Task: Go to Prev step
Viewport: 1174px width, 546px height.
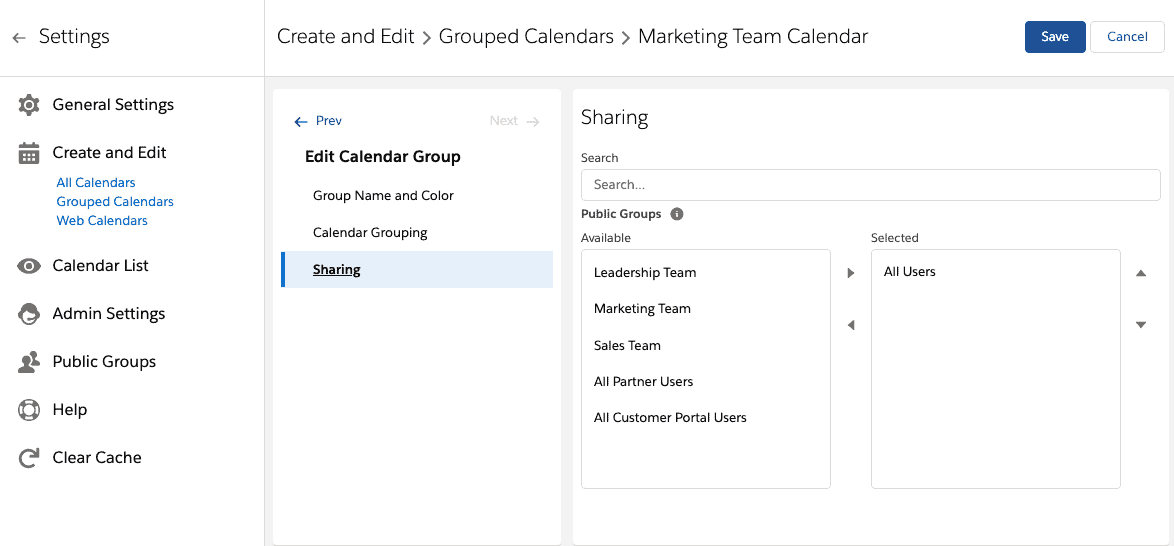Action: pyautogui.click(x=318, y=121)
